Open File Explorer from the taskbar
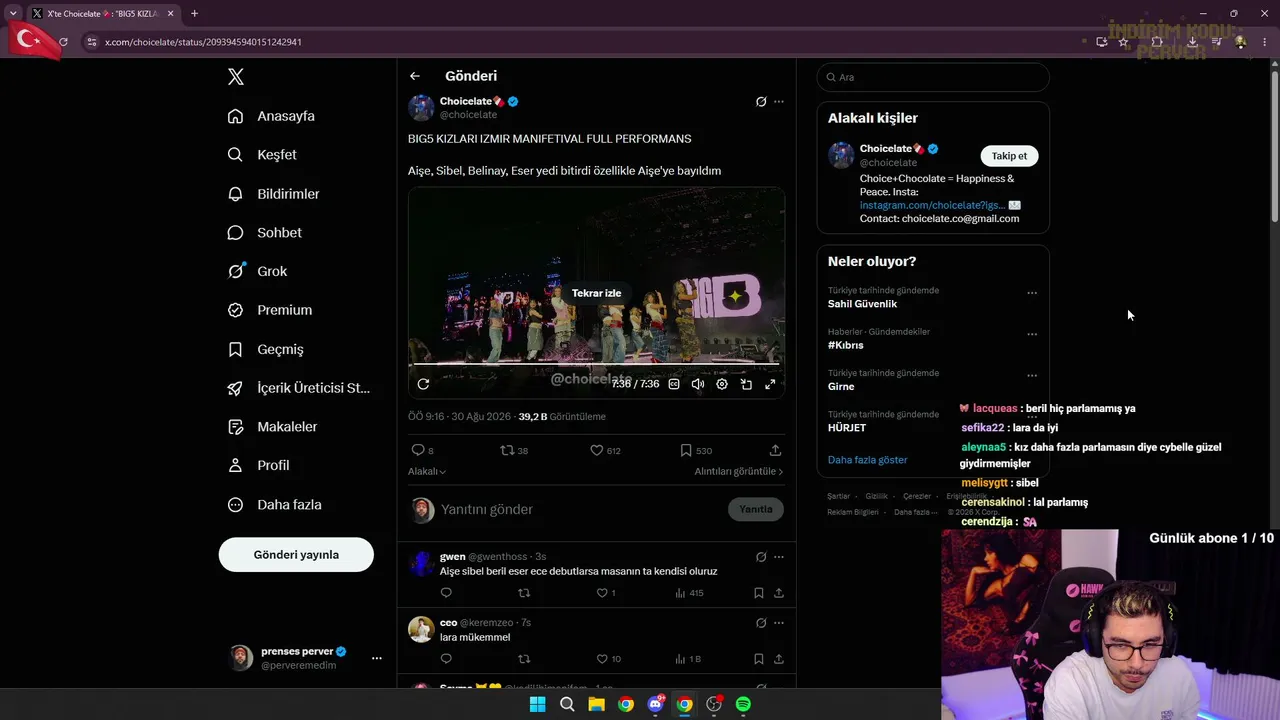Screen dimensions: 1280x720 coord(596,705)
